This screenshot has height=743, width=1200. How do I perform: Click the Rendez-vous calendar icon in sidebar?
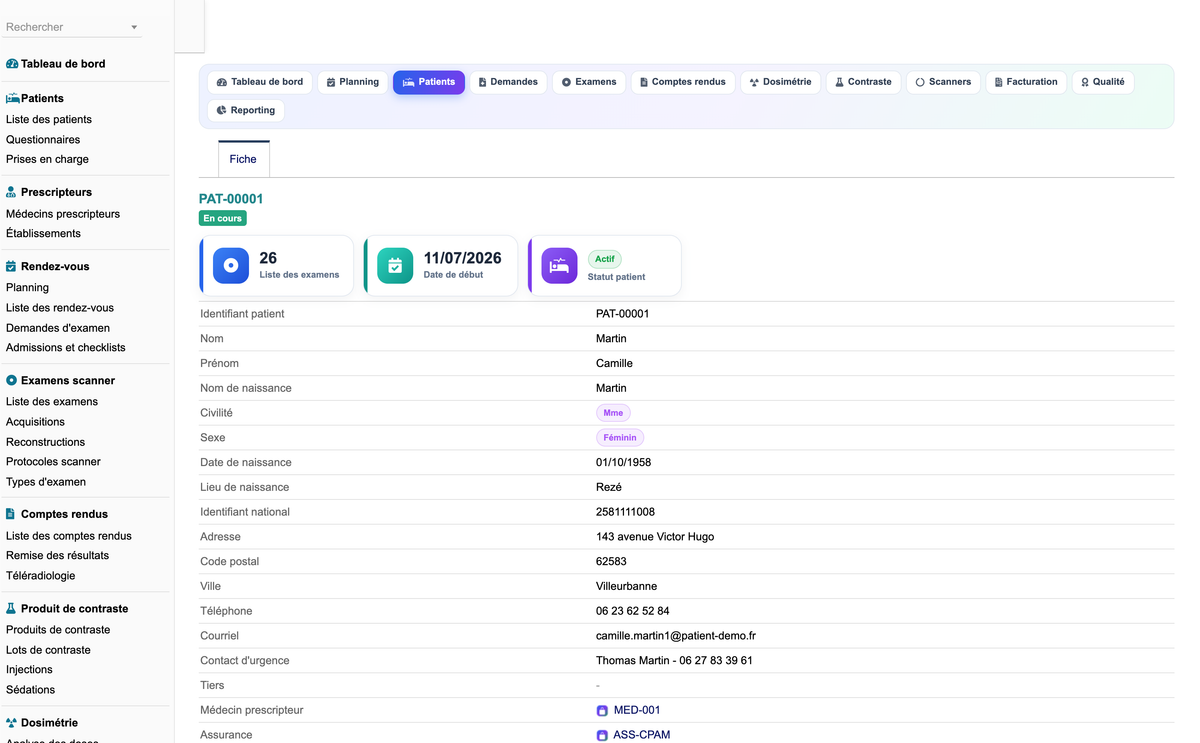pyautogui.click(x=12, y=267)
